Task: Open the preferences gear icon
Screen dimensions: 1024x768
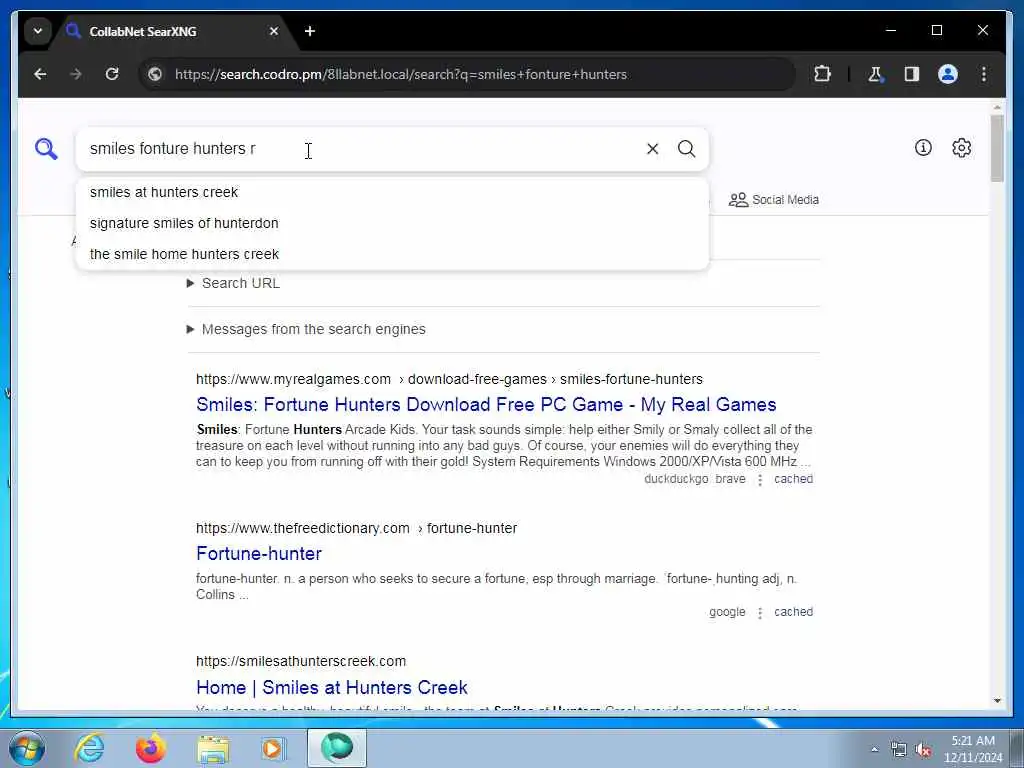Action: tap(961, 148)
